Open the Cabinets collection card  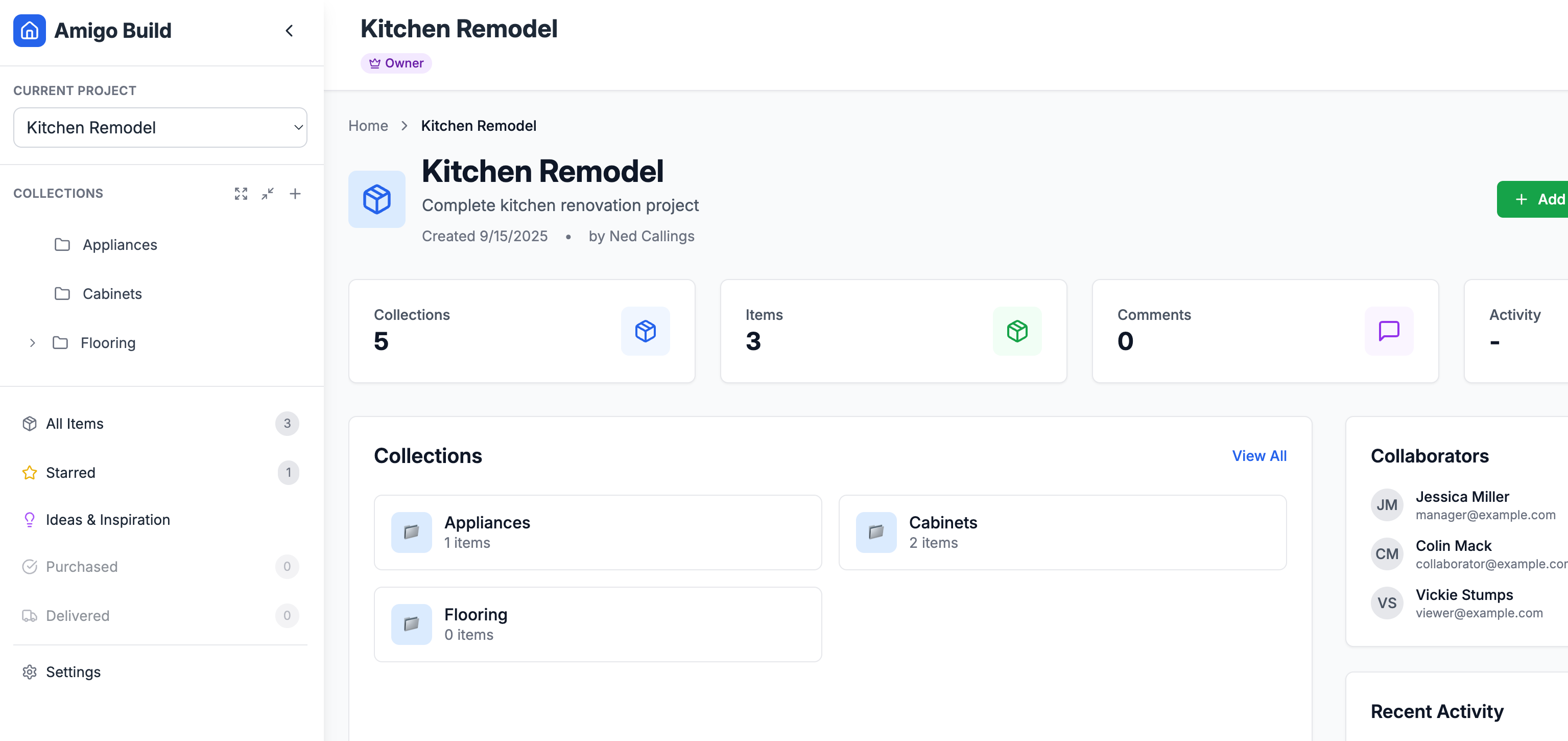(x=1061, y=532)
